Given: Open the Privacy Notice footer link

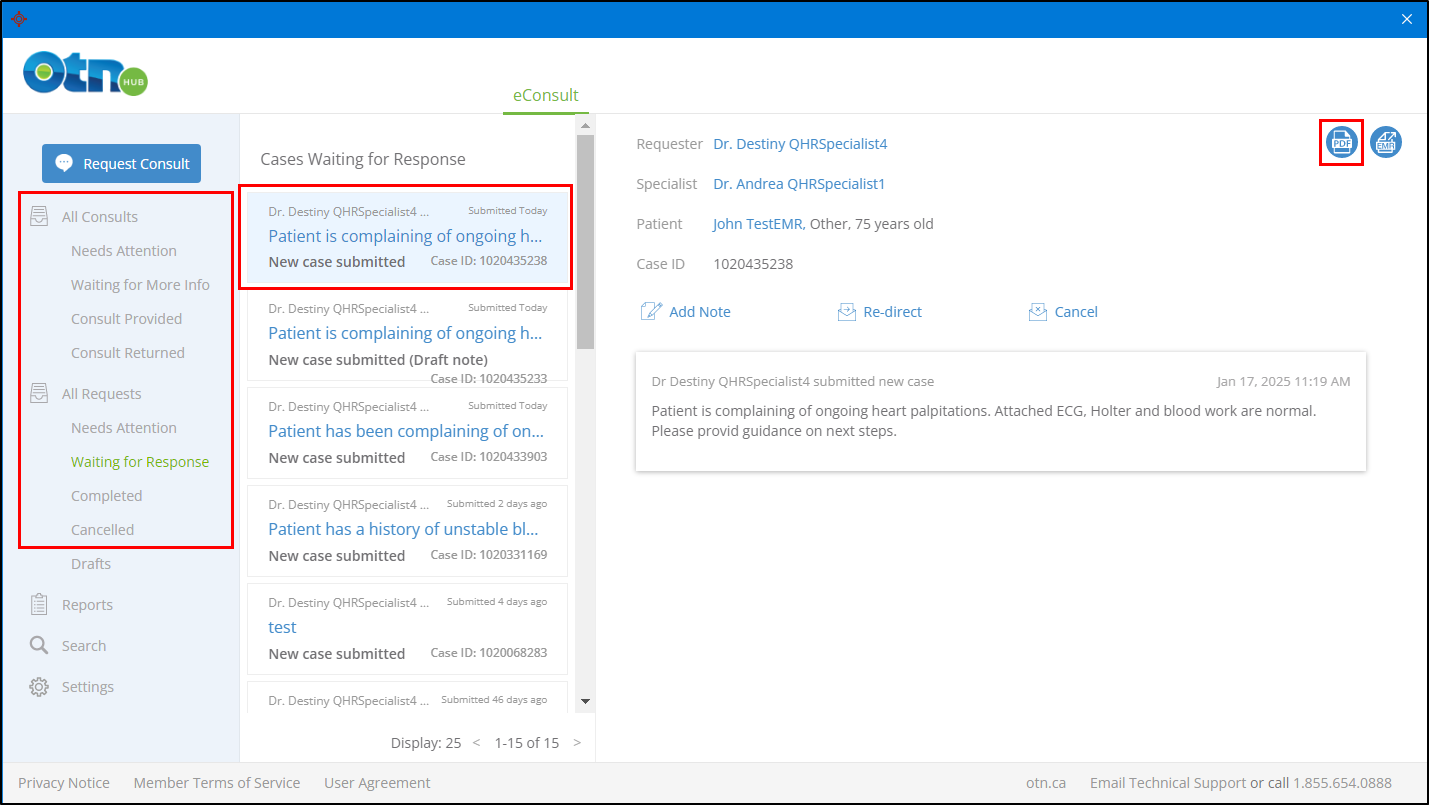Looking at the screenshot, I should tap(64, 783).
